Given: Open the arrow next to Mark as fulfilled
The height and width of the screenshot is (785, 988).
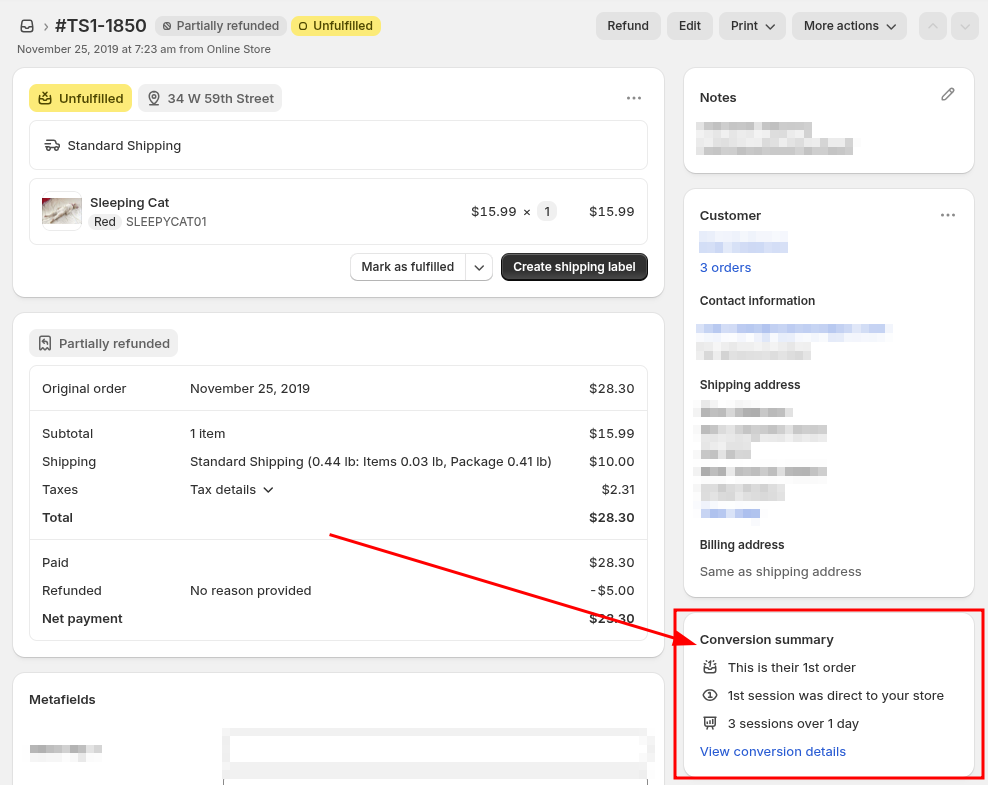Looking at the screenshot, I should coord(480,267).
